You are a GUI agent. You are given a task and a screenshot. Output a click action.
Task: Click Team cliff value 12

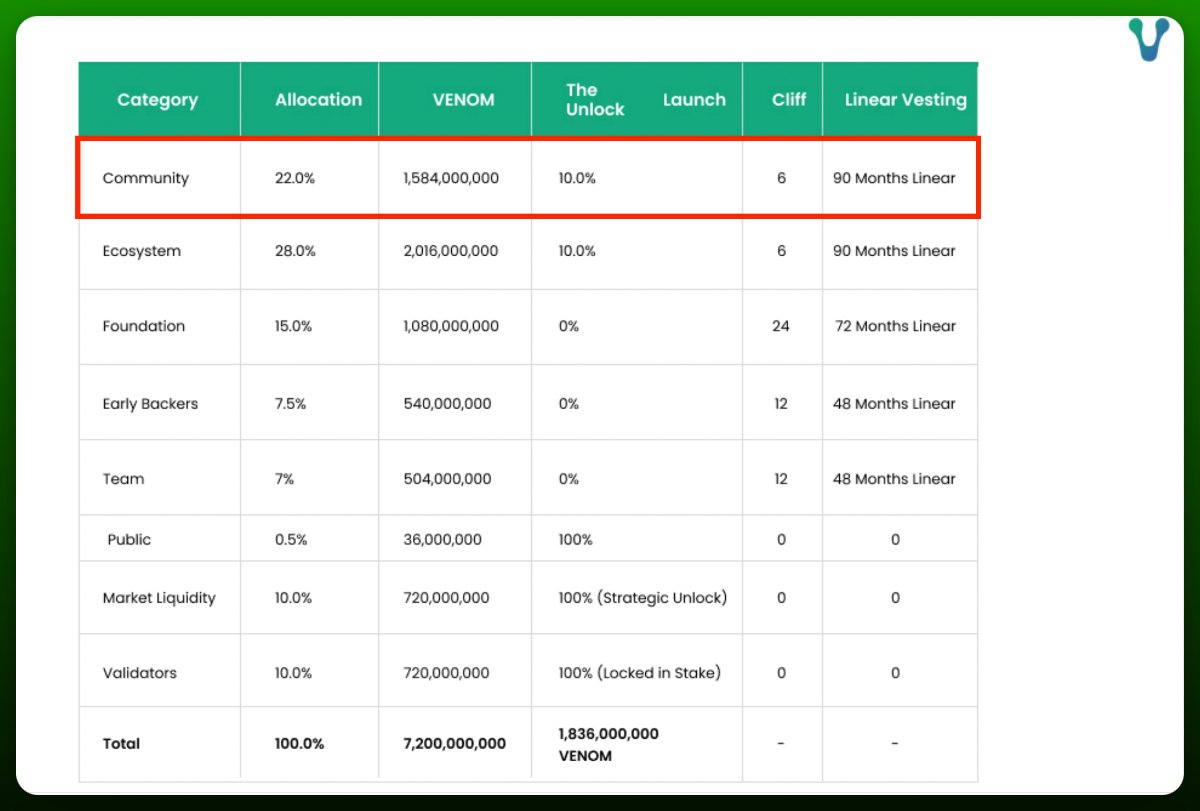[x=781, y=479]
